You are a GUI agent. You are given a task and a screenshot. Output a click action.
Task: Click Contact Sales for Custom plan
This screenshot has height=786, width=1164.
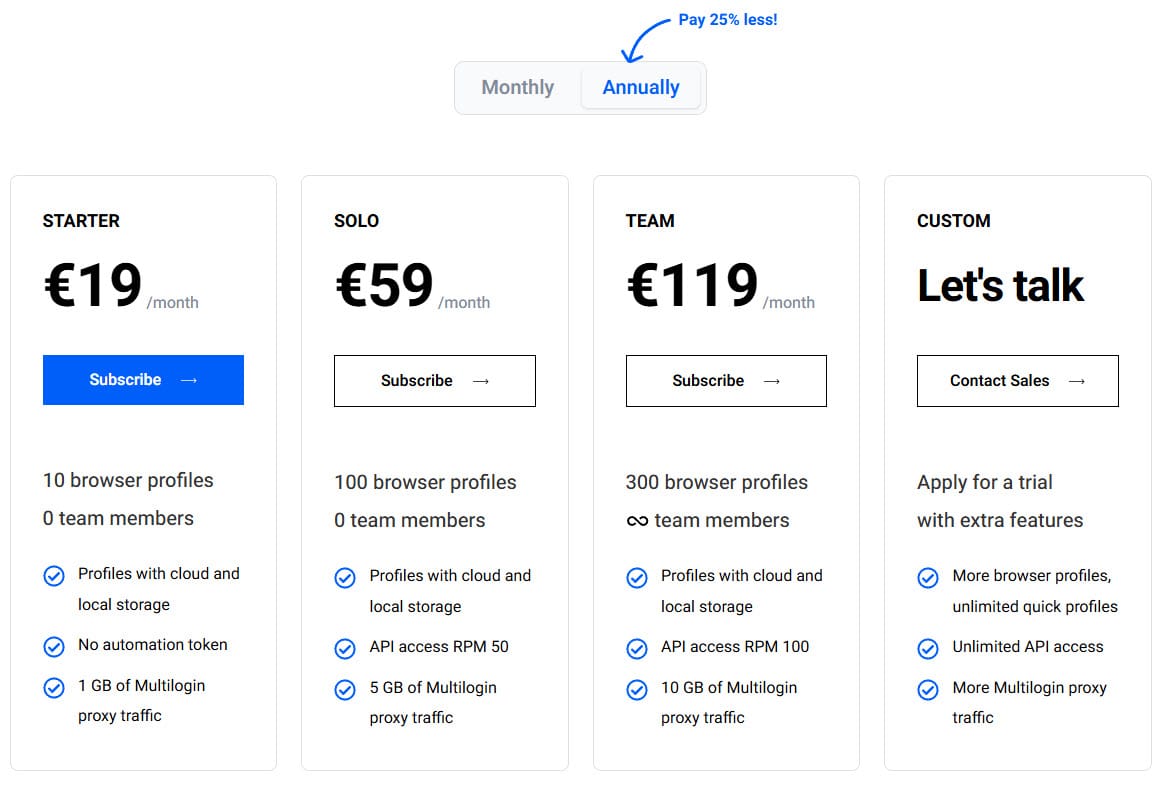[1017, 381]
